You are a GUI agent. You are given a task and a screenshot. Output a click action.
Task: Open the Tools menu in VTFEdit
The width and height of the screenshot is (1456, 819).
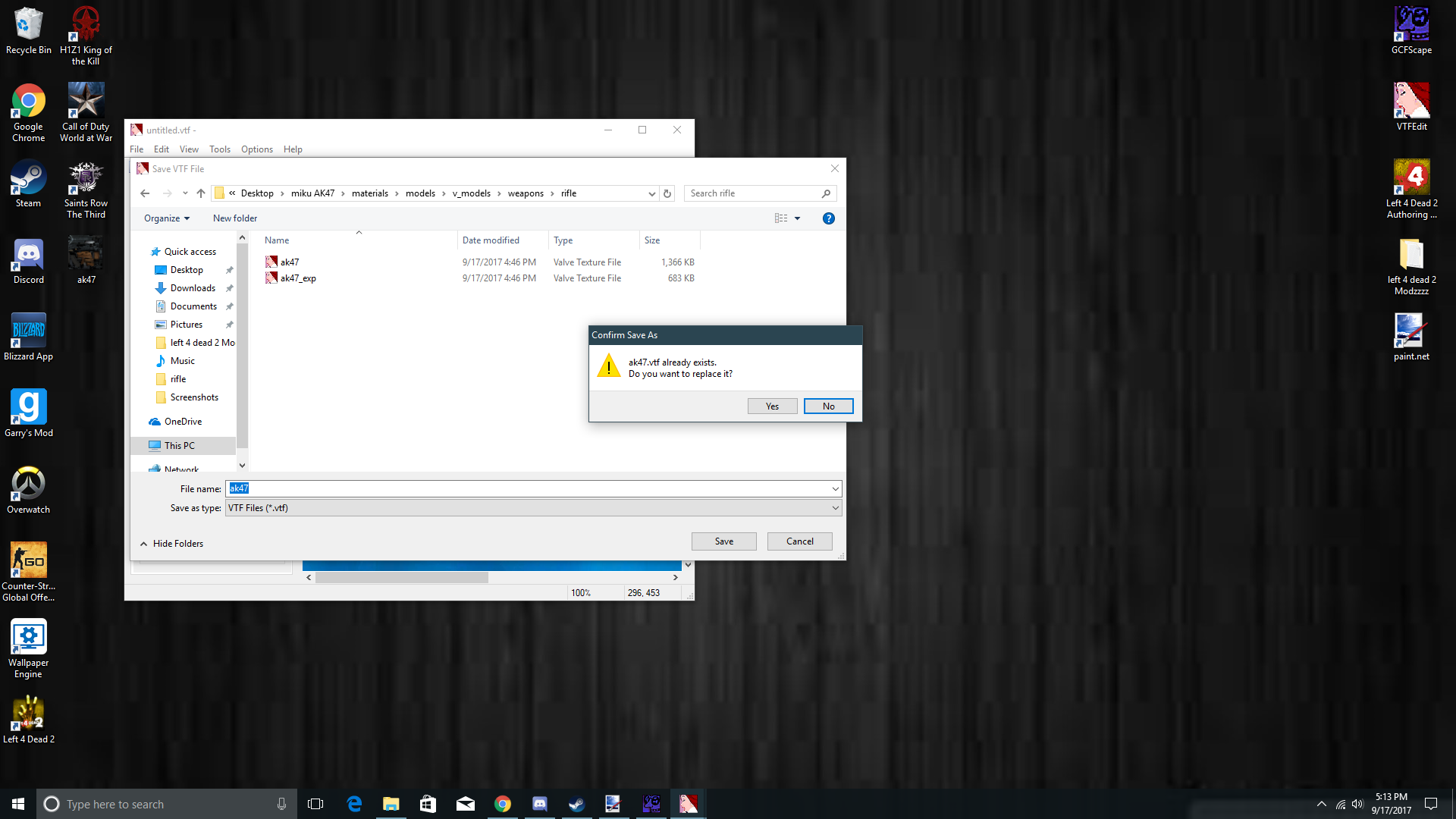(219, 149)
